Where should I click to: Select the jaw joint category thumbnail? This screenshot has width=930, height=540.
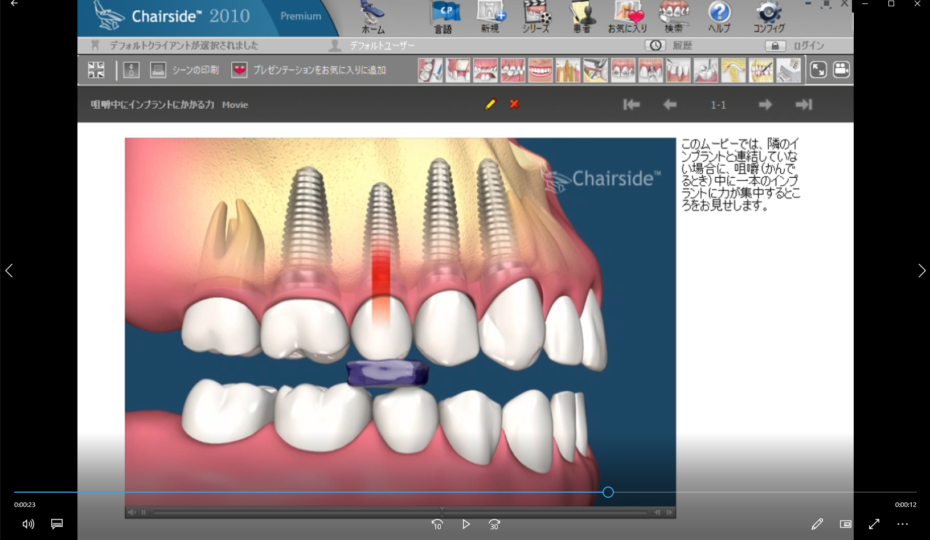(x=733, y=70)
